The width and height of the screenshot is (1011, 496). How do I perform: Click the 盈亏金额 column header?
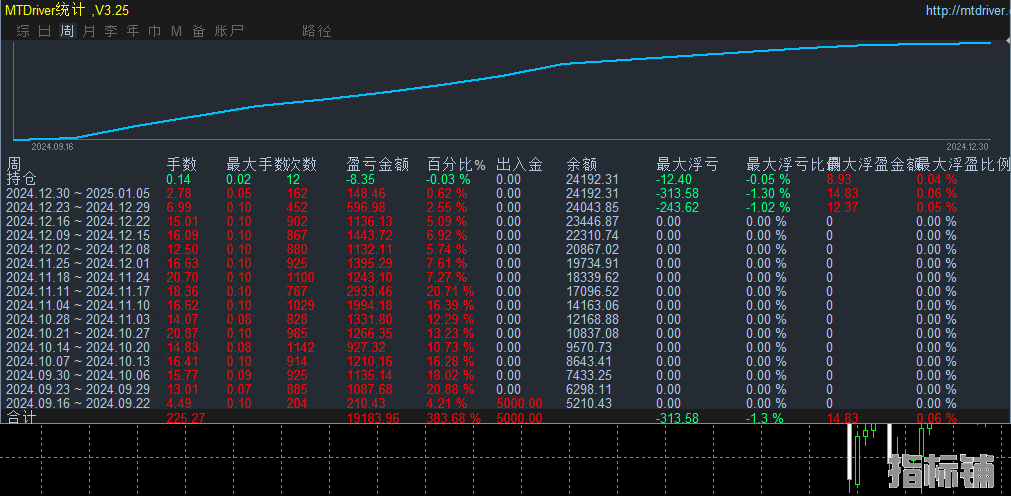(377, 164)
